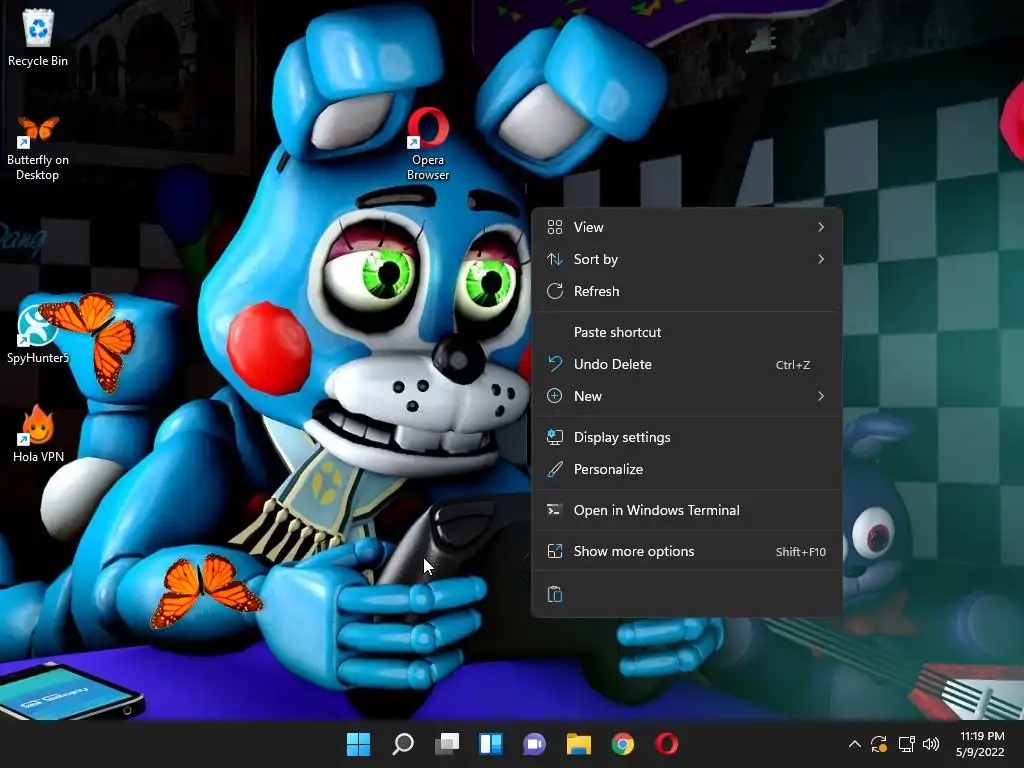Choose Personalize in the context menu
The height and width of the screenshot is (768, 1024).
(687, 470)
